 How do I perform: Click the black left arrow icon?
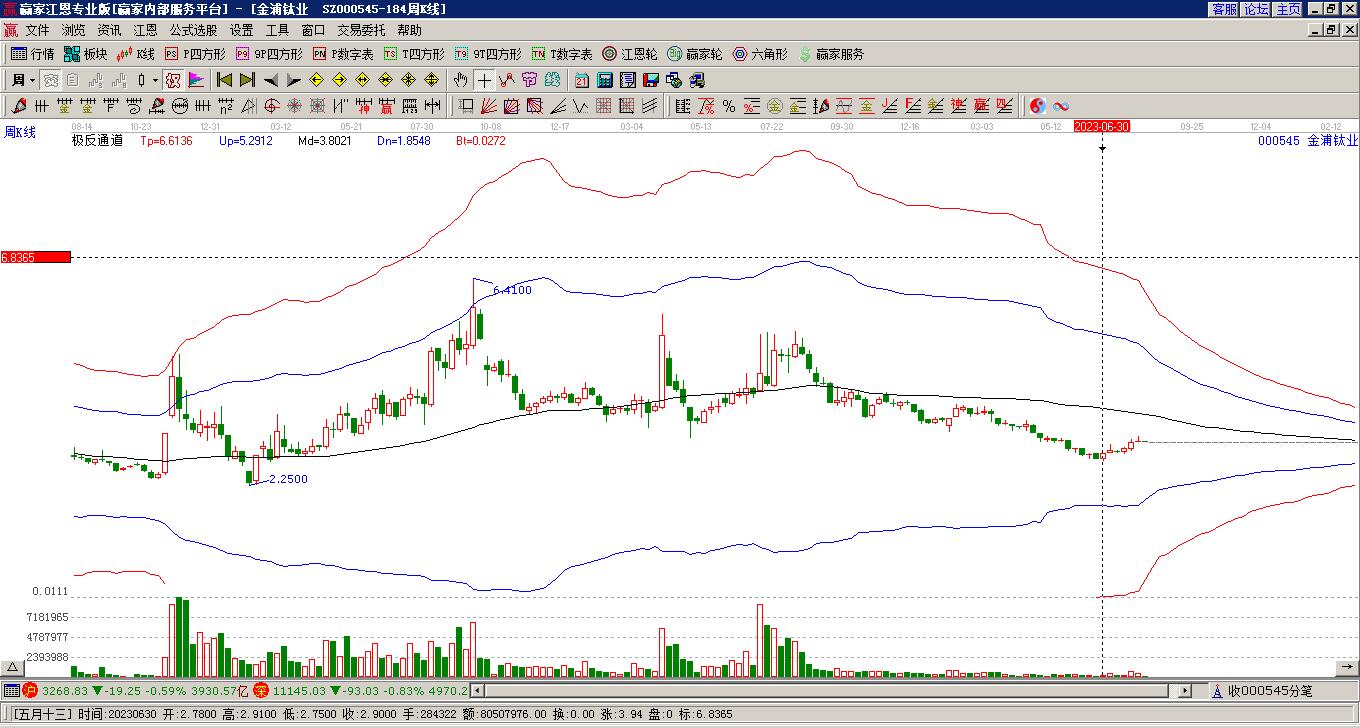point(270,80)
